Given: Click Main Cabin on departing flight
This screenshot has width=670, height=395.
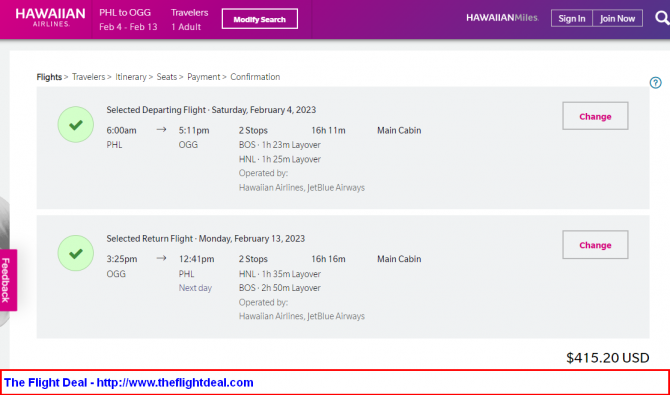Looking at the screenshot, I should pyautogui.click(x=399, y=130).
